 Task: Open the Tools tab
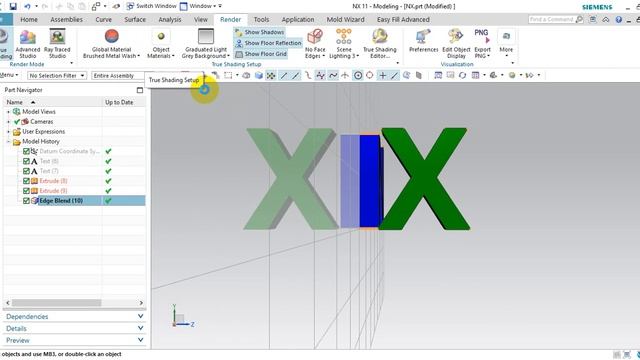coord(261,19)
